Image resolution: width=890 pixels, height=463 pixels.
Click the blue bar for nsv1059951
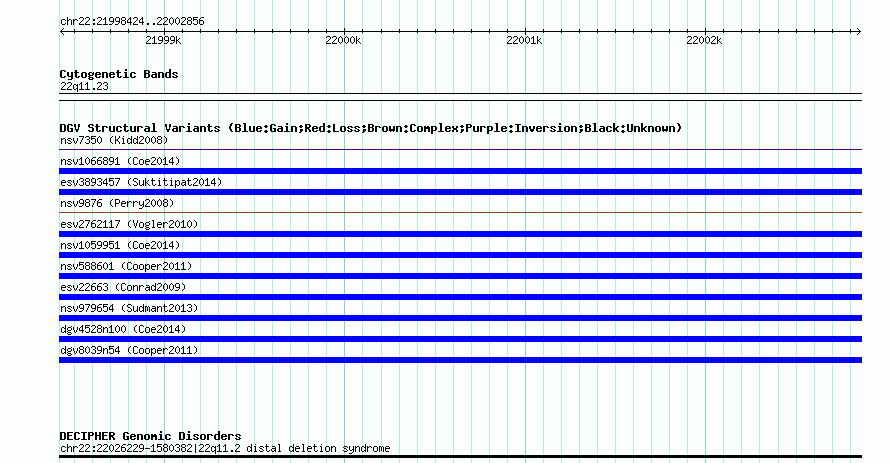[x=460, y=255]
